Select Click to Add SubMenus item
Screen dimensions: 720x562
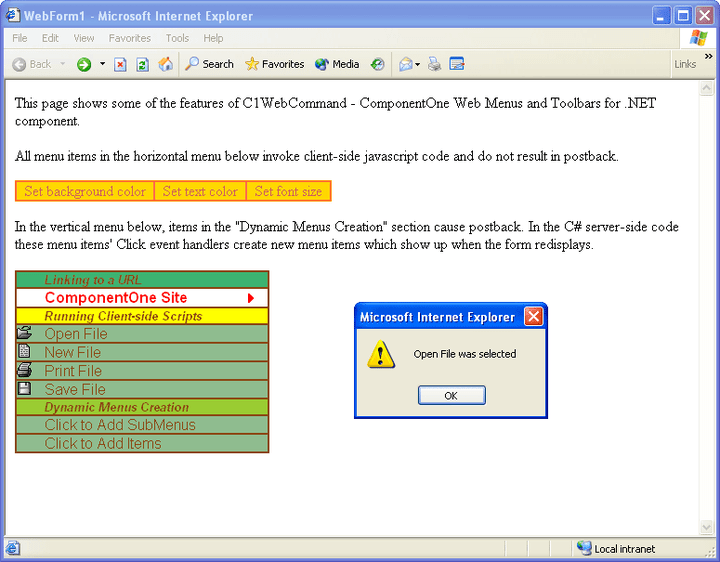pyautogui.click(x=142, y=425)
